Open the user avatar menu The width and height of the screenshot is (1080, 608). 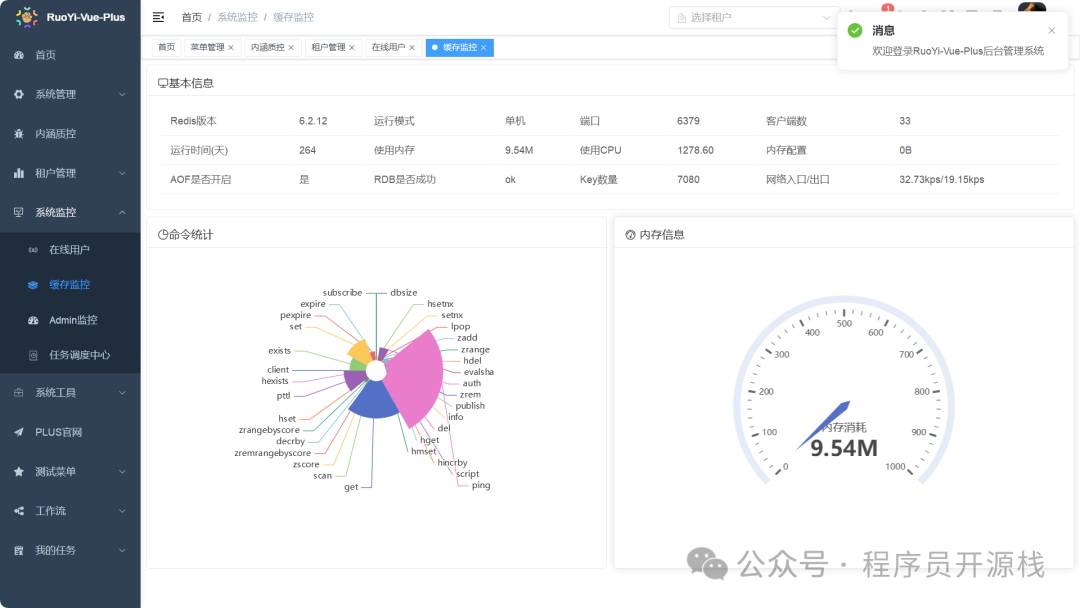coord(1032,10)
